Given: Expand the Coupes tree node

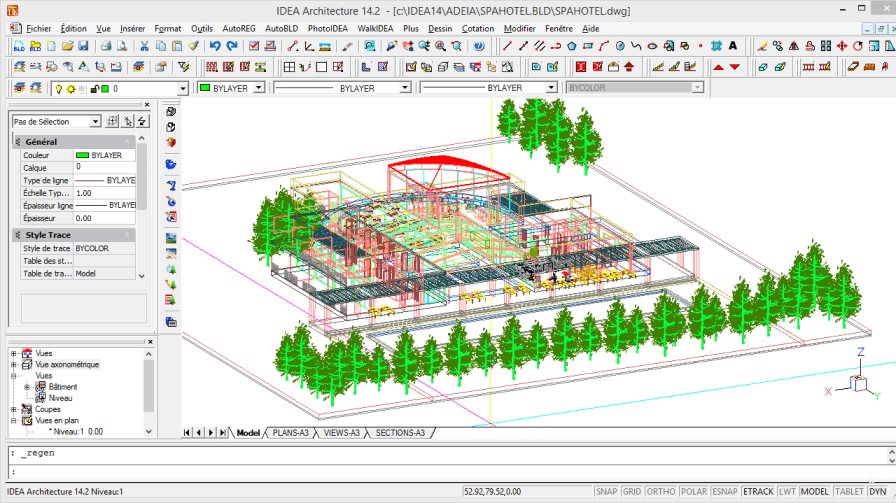Looking at the screenshot, I should (x=14, y=409).
